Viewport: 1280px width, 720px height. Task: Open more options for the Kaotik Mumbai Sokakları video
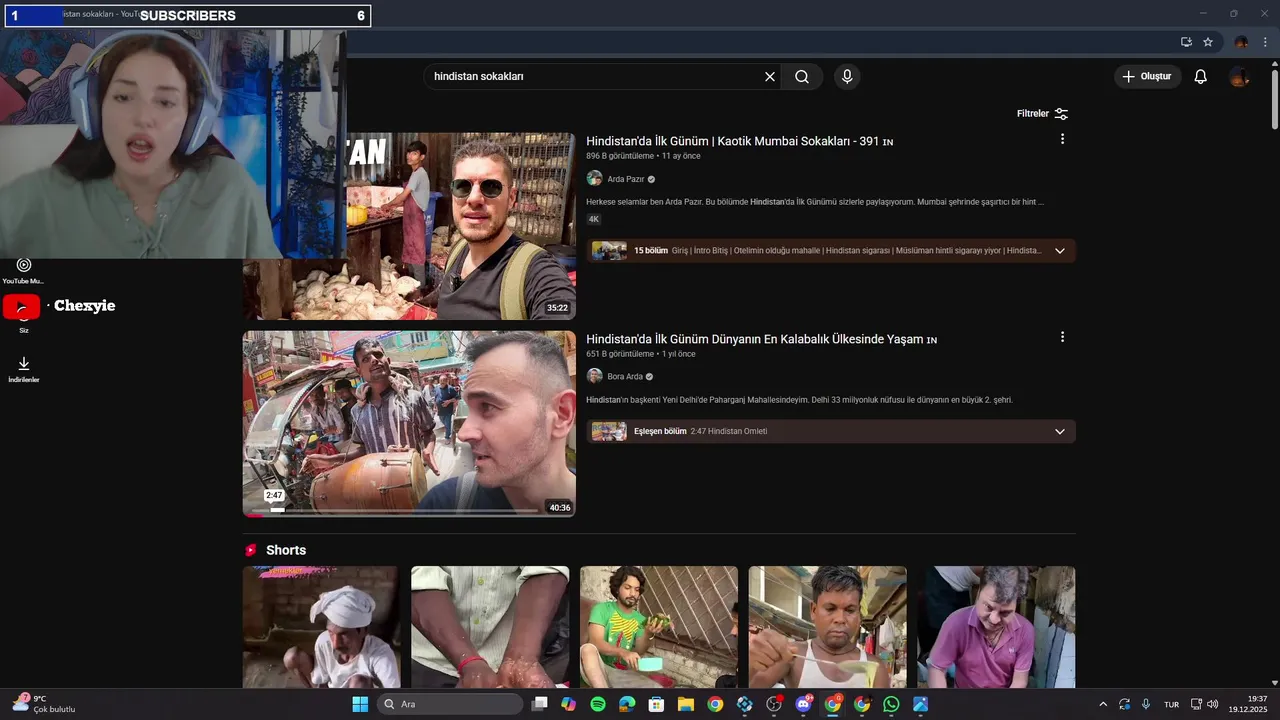pos(1062,139)
